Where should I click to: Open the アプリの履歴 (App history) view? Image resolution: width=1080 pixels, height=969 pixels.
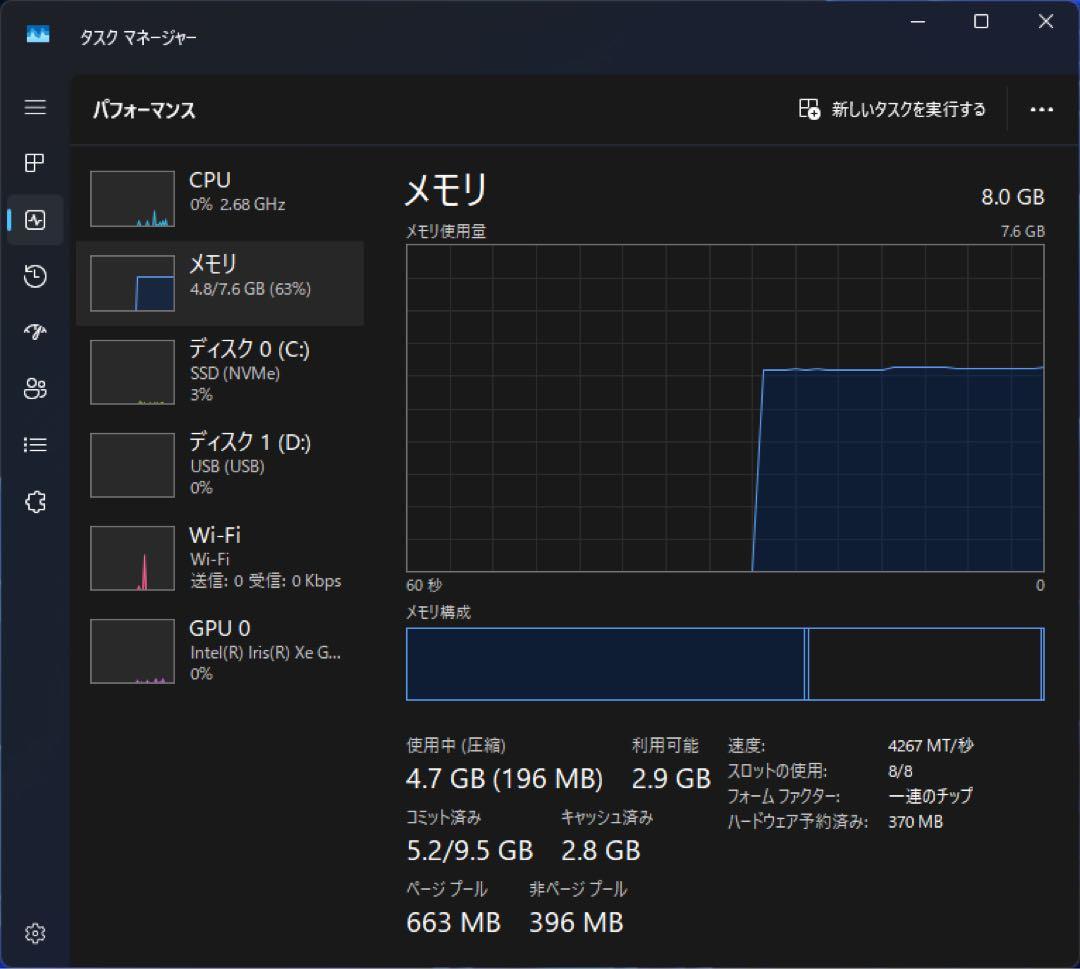(x=35, y=277)
